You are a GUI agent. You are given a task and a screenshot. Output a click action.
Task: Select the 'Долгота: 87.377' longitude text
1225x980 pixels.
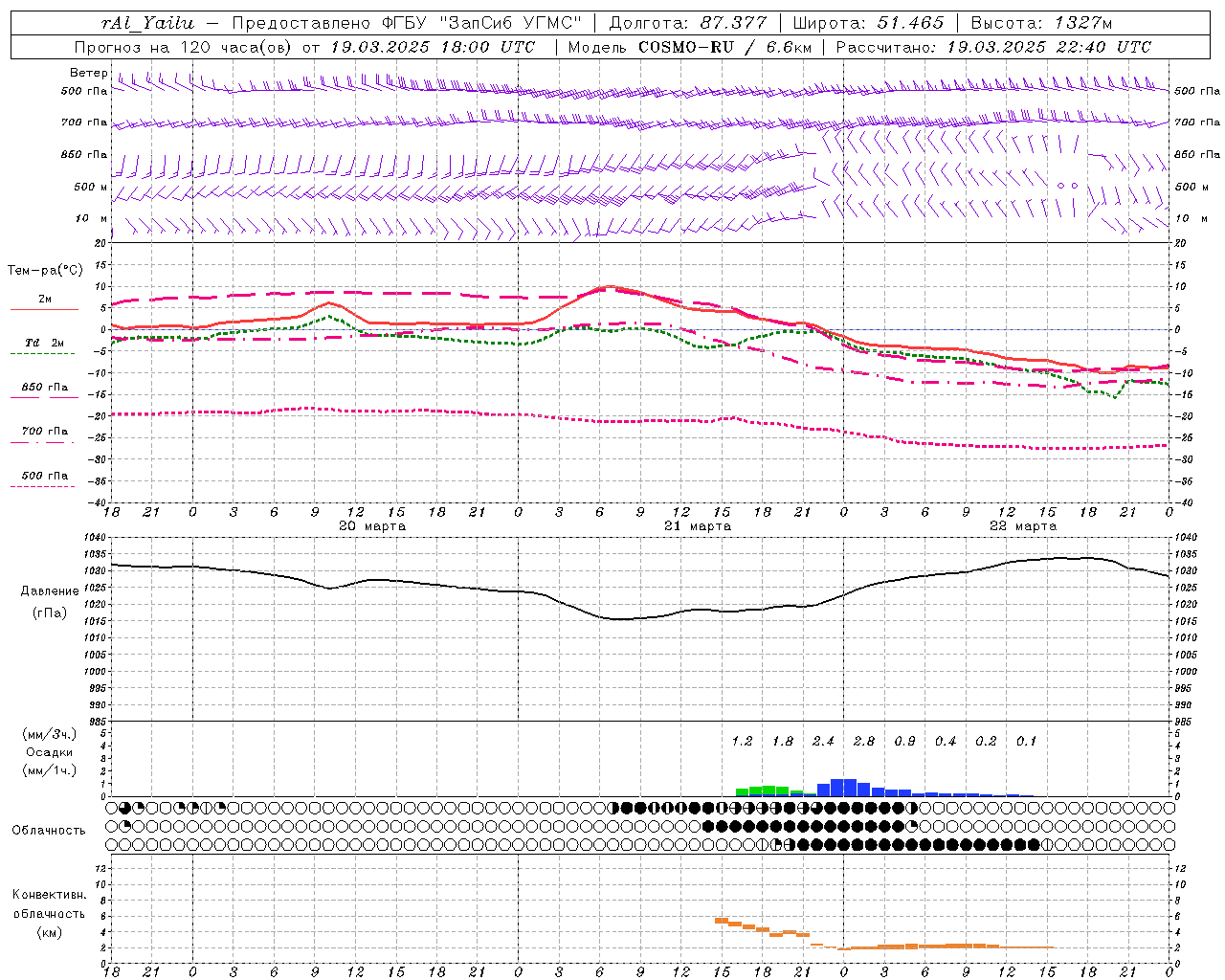coord(688,23)
